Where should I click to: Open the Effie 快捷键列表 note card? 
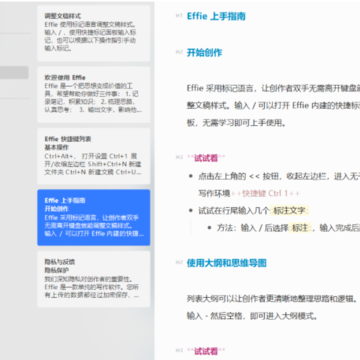(x=94, y=156)
